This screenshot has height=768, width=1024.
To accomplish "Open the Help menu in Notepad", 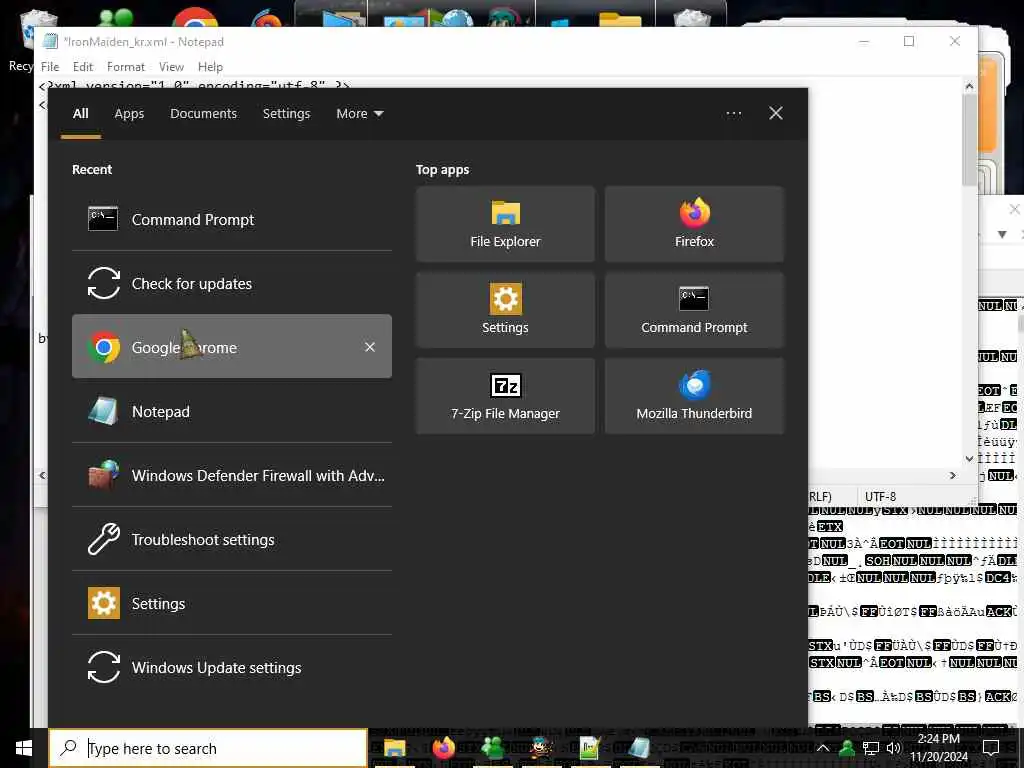I will coord(210,67).
